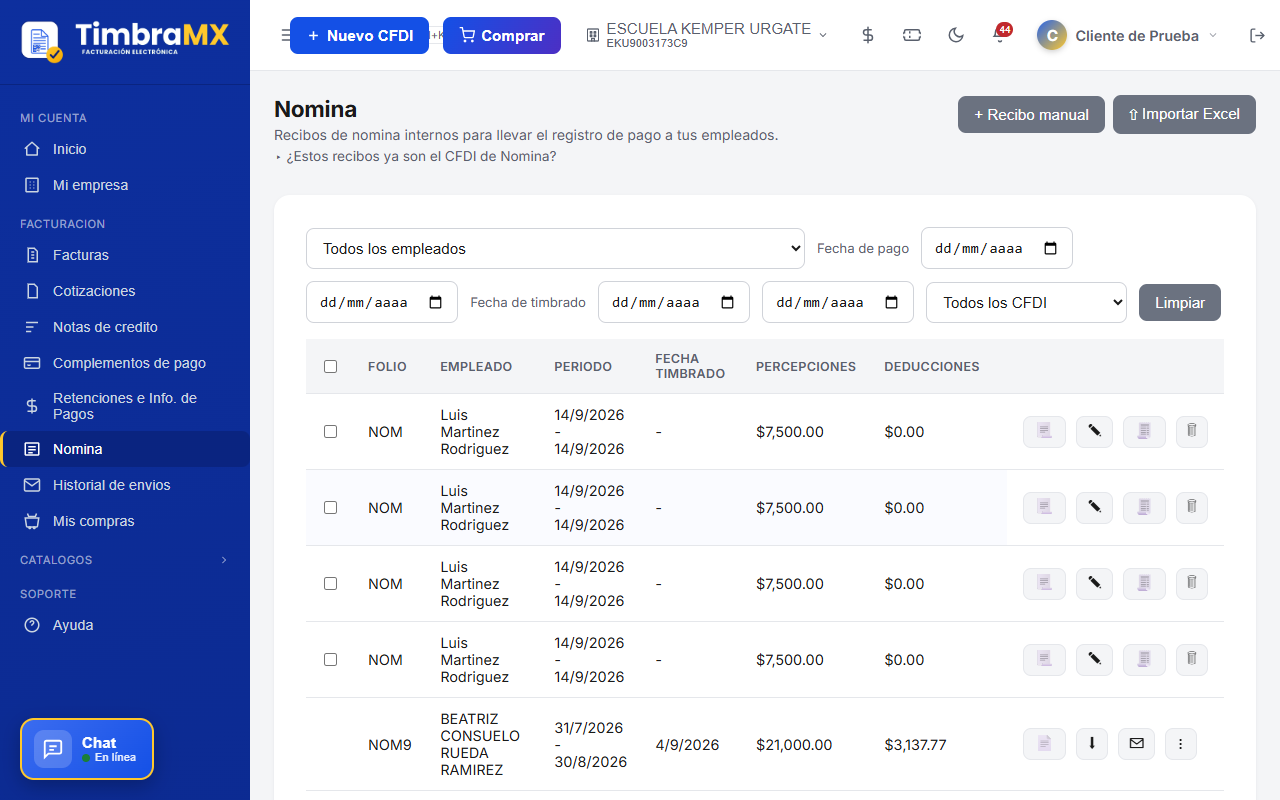View the document icon for NOM9 row
1280x800 pixels.
pos(1044,744)
